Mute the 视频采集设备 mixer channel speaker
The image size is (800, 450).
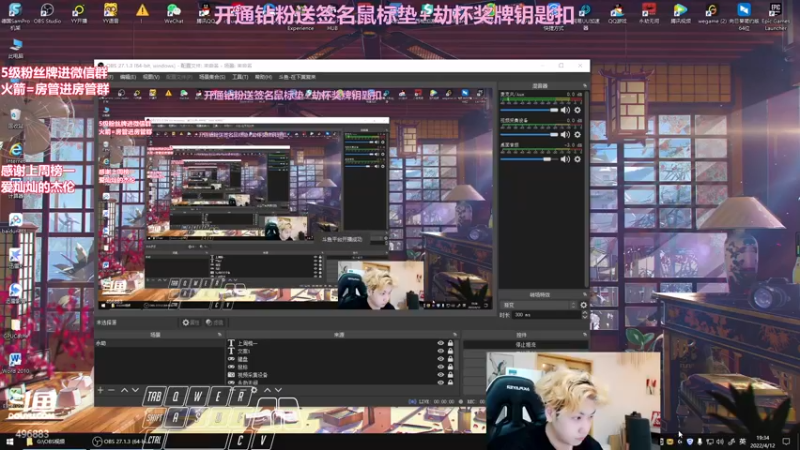[565, 135]
